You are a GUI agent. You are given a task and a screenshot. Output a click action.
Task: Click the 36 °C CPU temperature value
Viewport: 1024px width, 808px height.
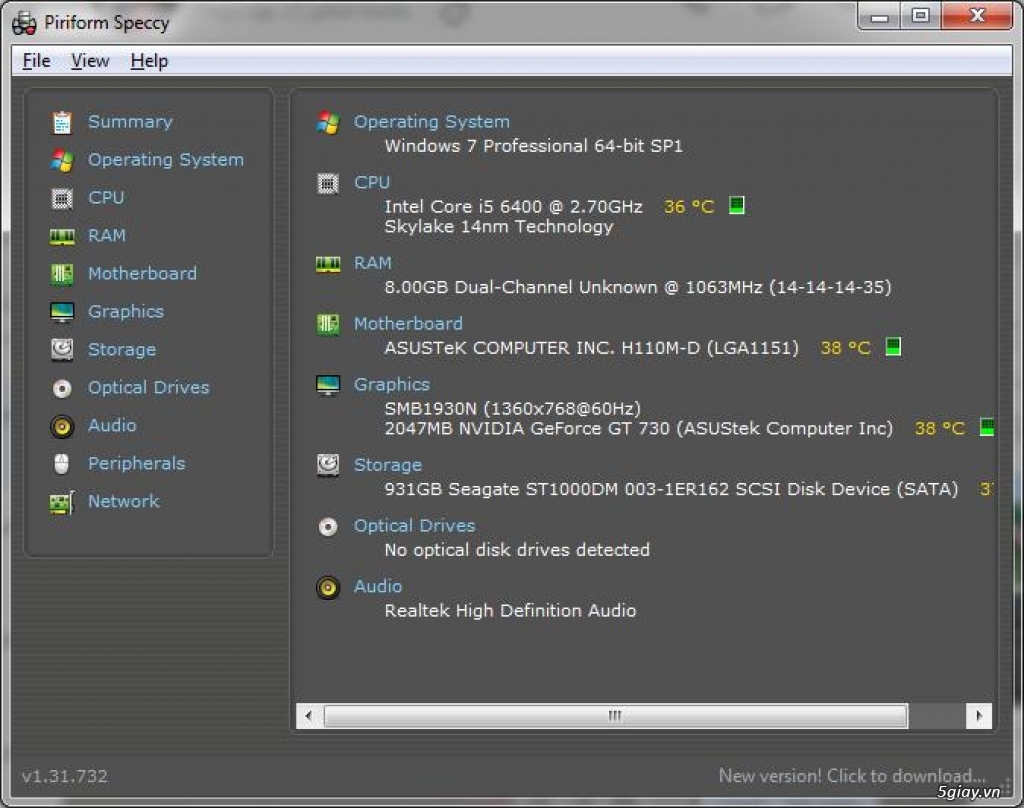click(689, 206)
